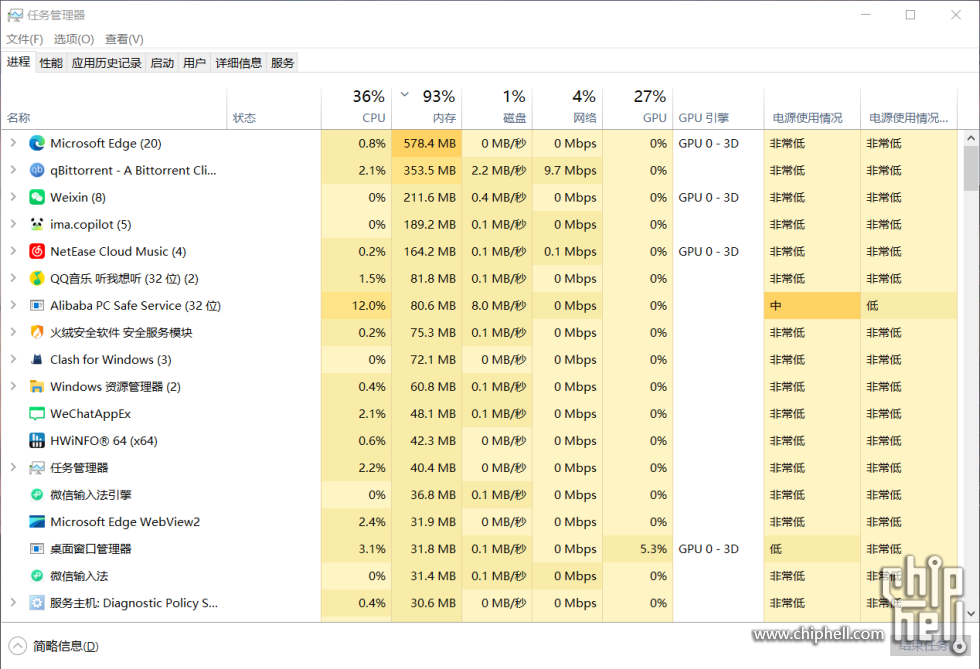Switch to the 启动 tab

point(162,63)
